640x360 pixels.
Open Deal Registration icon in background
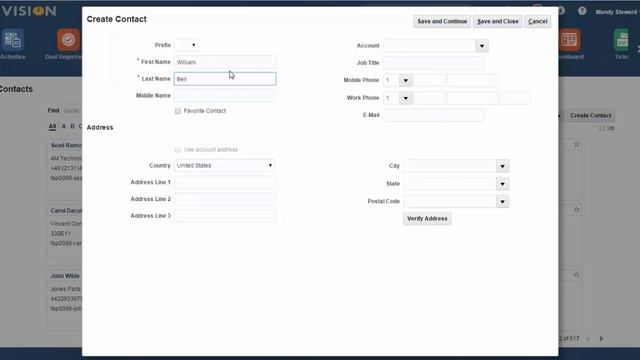(69, 40)
